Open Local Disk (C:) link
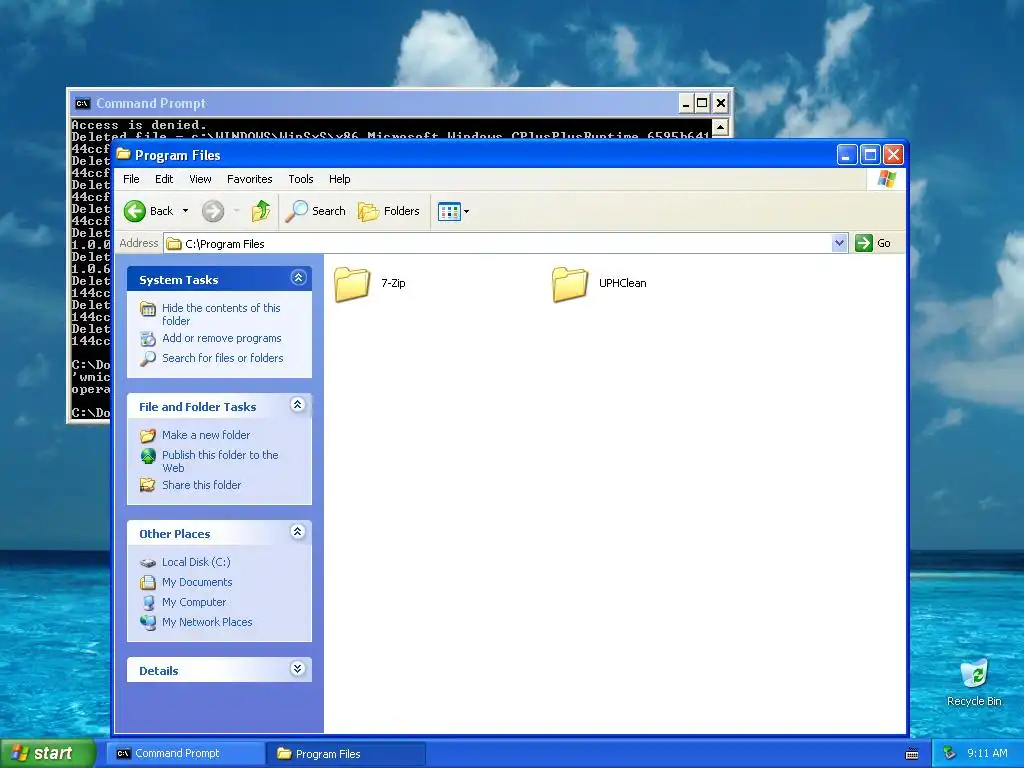 click(x=196, y=562)
